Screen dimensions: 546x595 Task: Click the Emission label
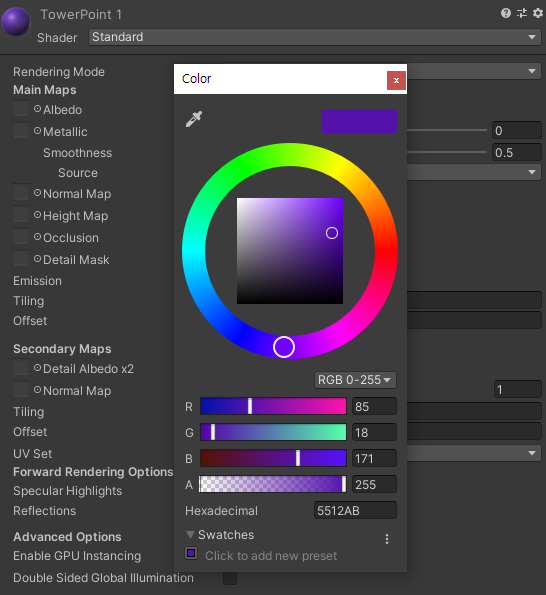click(37, 281)
